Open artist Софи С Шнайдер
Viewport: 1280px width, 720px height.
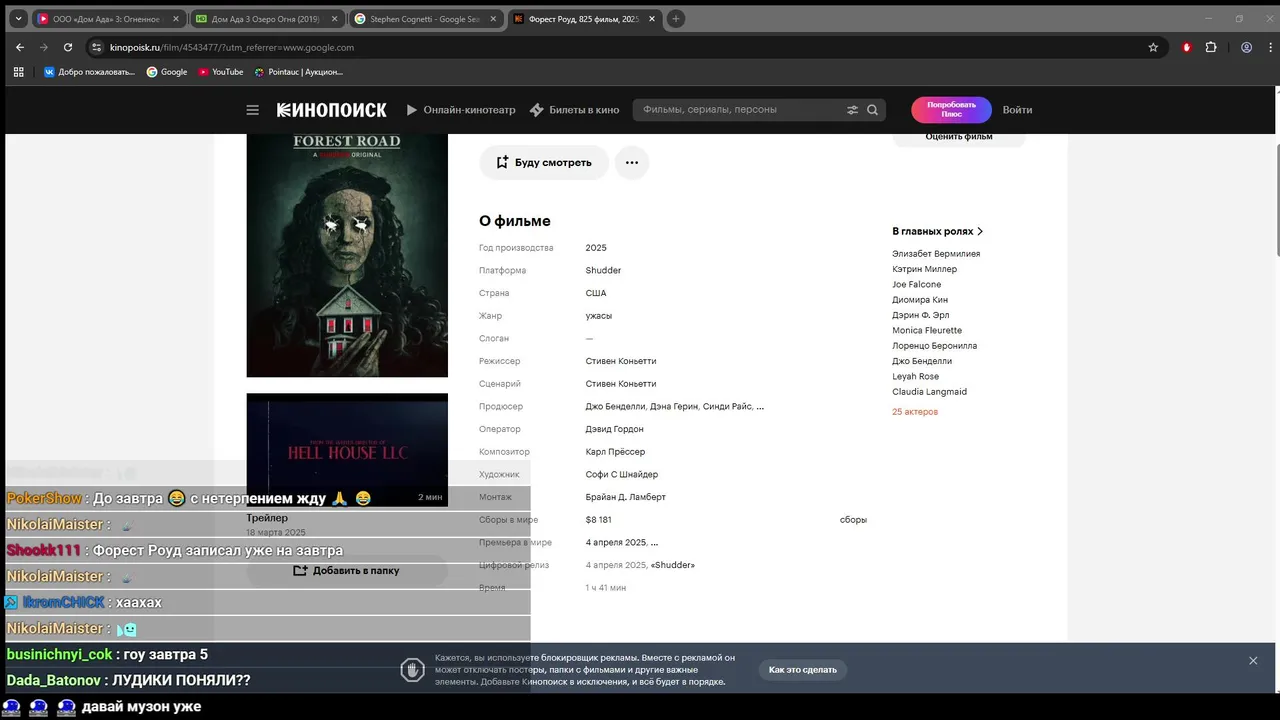pyautogui.click(x=622, y=475)
